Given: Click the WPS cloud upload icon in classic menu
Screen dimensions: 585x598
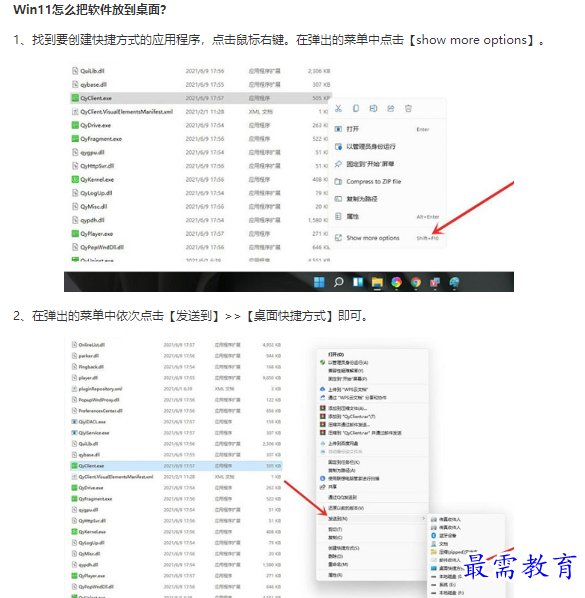Looking at the screenshot, I should [323, 389].
